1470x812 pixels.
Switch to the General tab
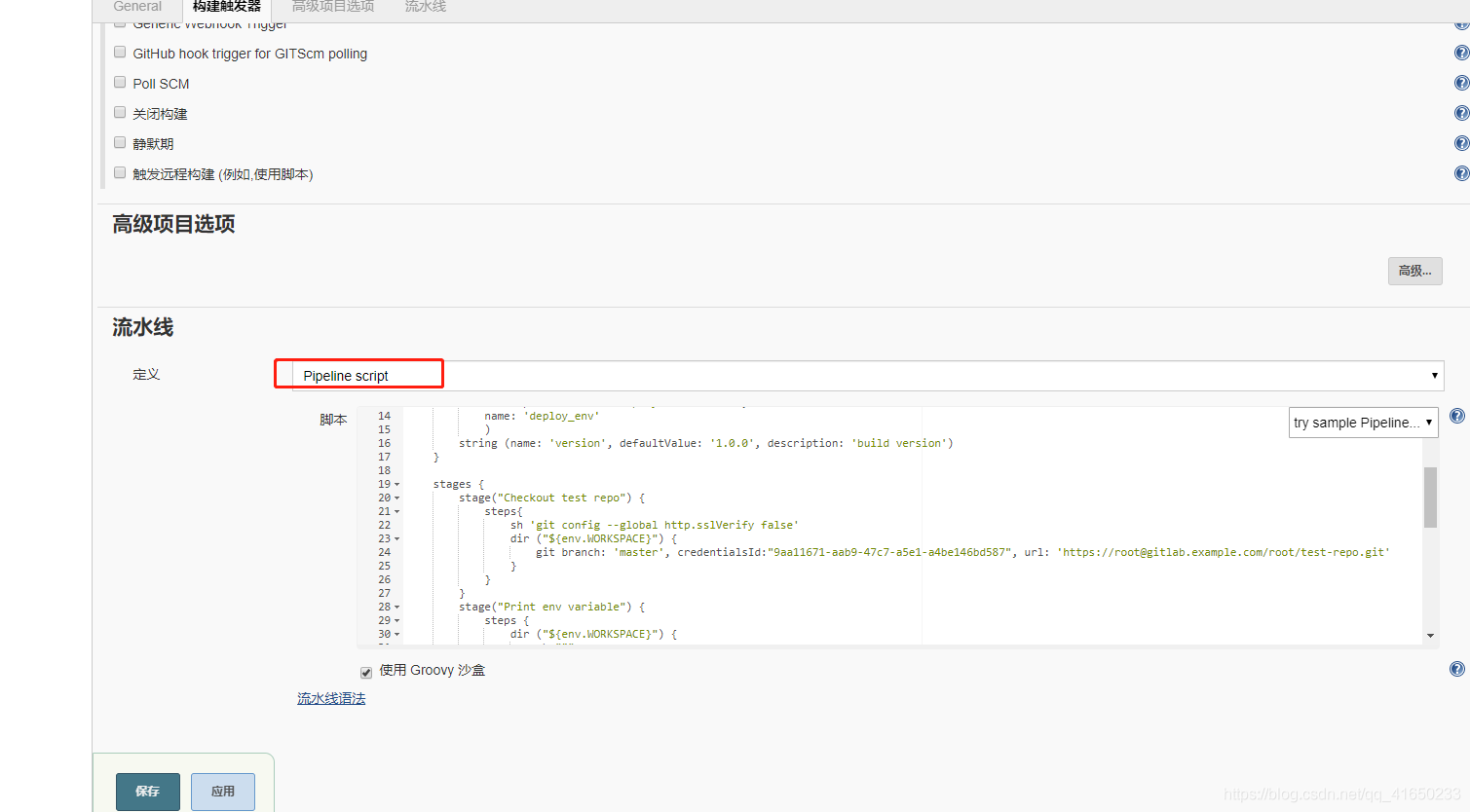pyautogui.click(x=137, y=7)
